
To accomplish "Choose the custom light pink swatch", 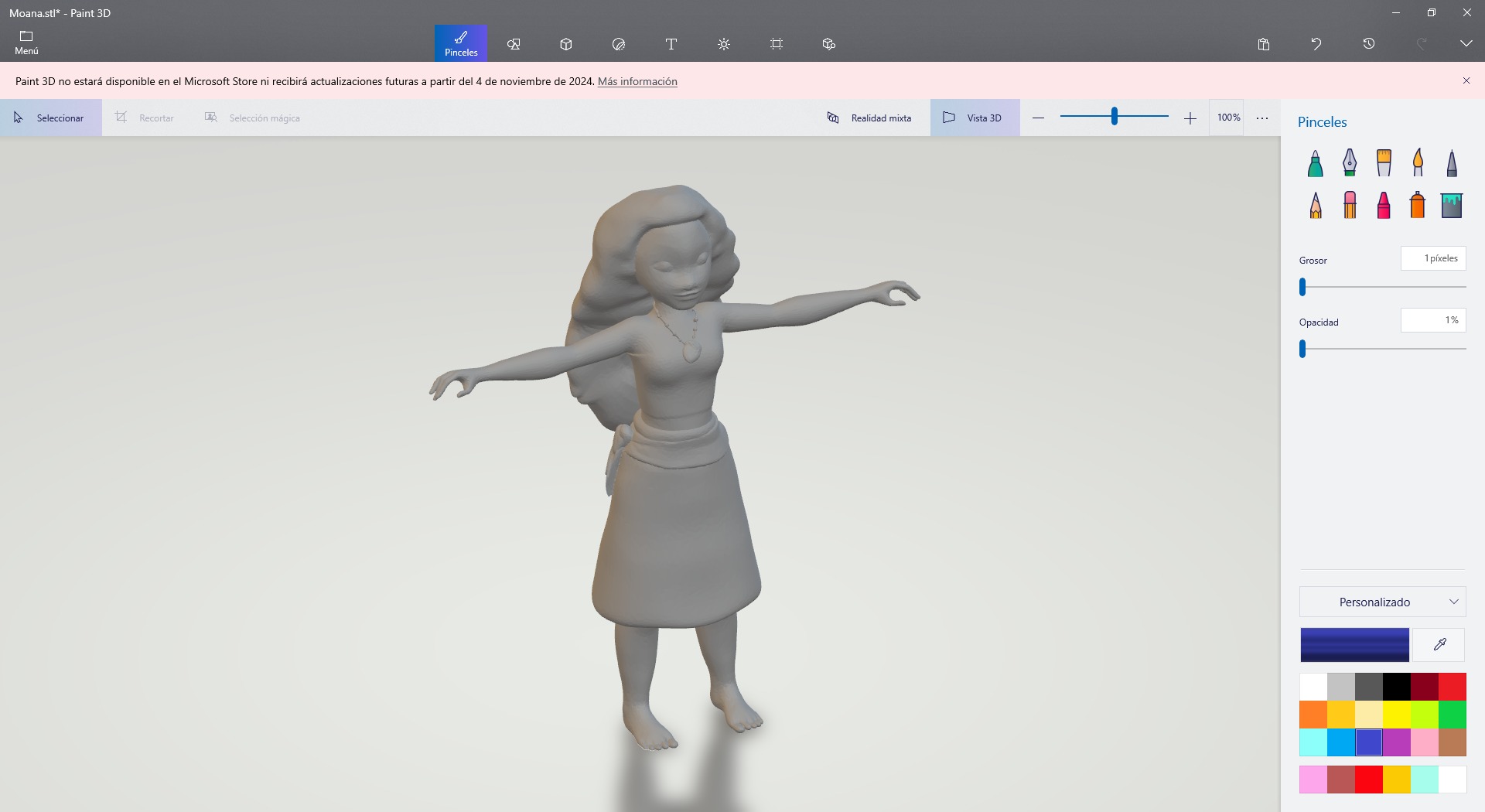I will [x=1313, y=780].
